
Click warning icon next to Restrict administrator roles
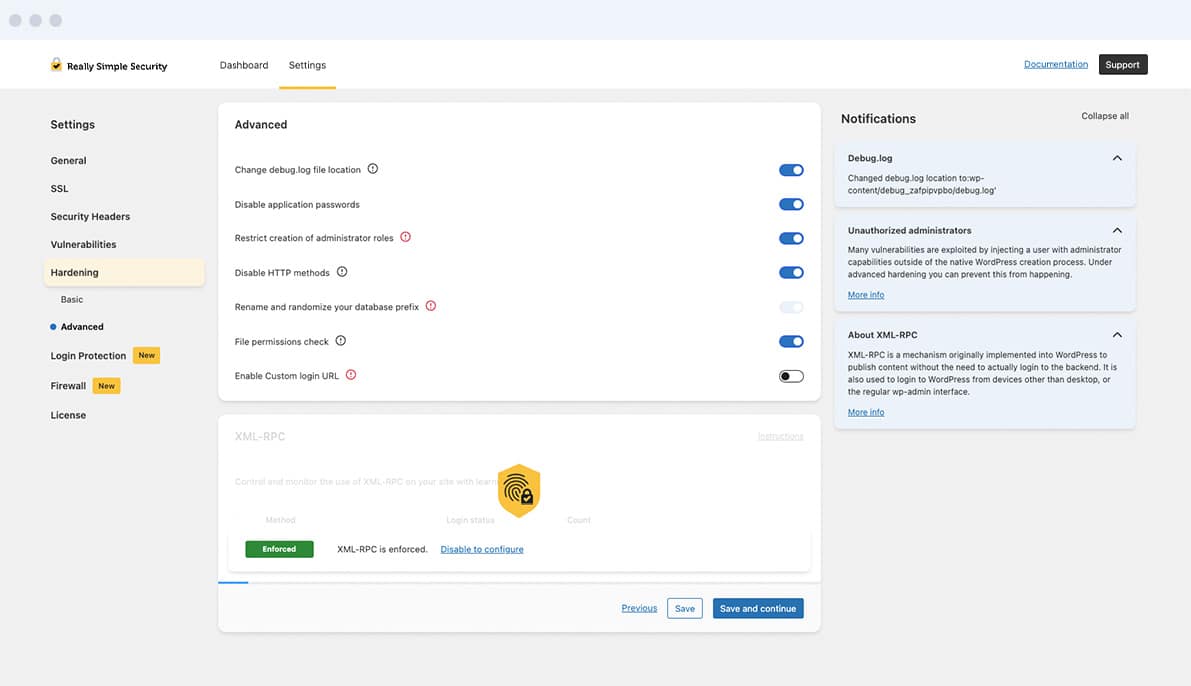tap(405, 237)
